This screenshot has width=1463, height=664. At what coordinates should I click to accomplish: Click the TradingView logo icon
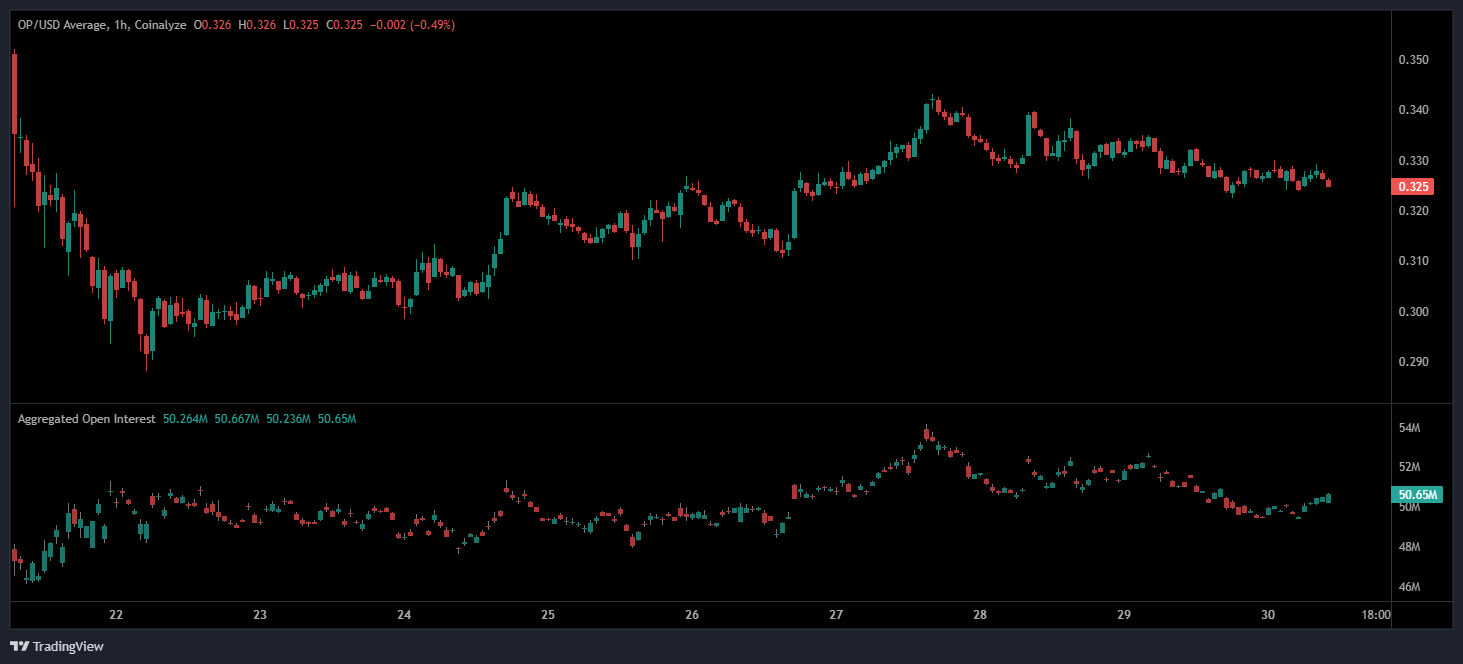tap(19, 646)
